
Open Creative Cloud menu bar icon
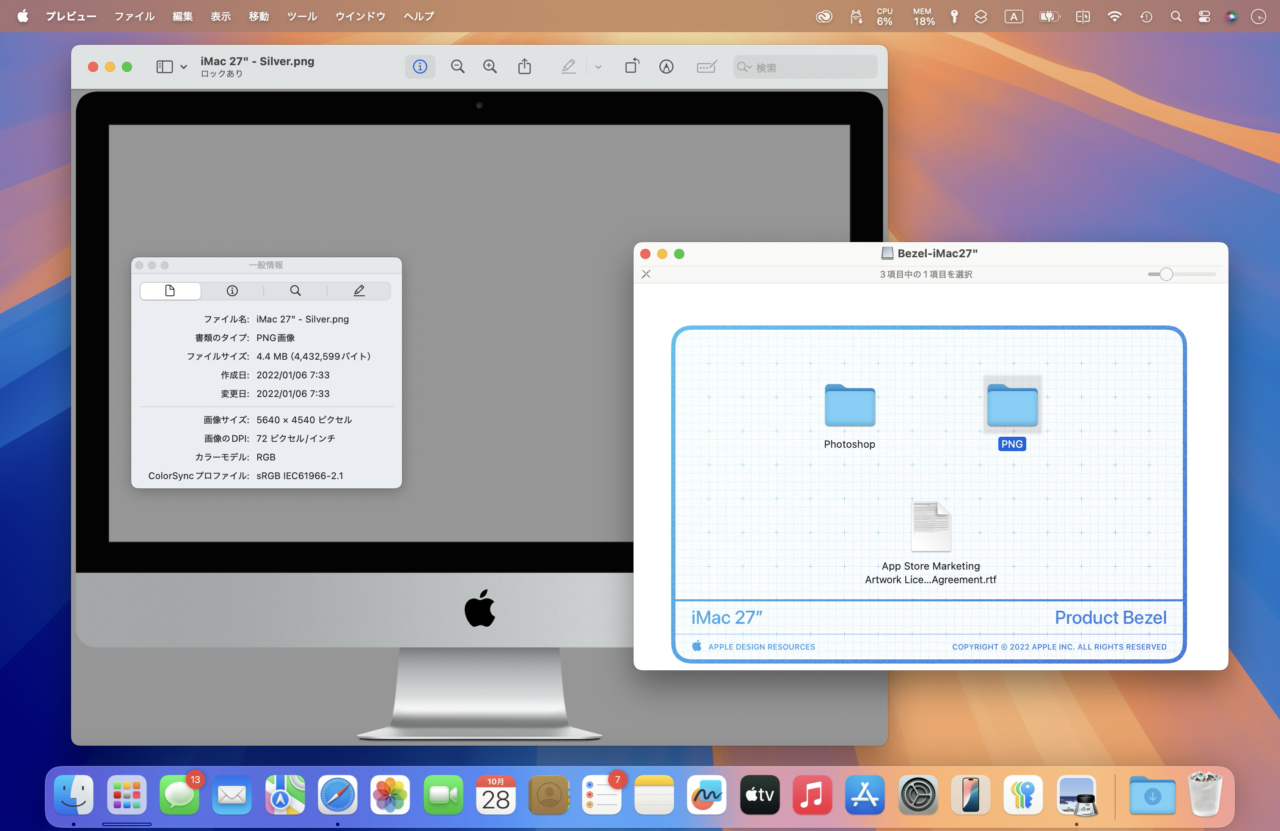pyautogui.click(x=823, y=16)
